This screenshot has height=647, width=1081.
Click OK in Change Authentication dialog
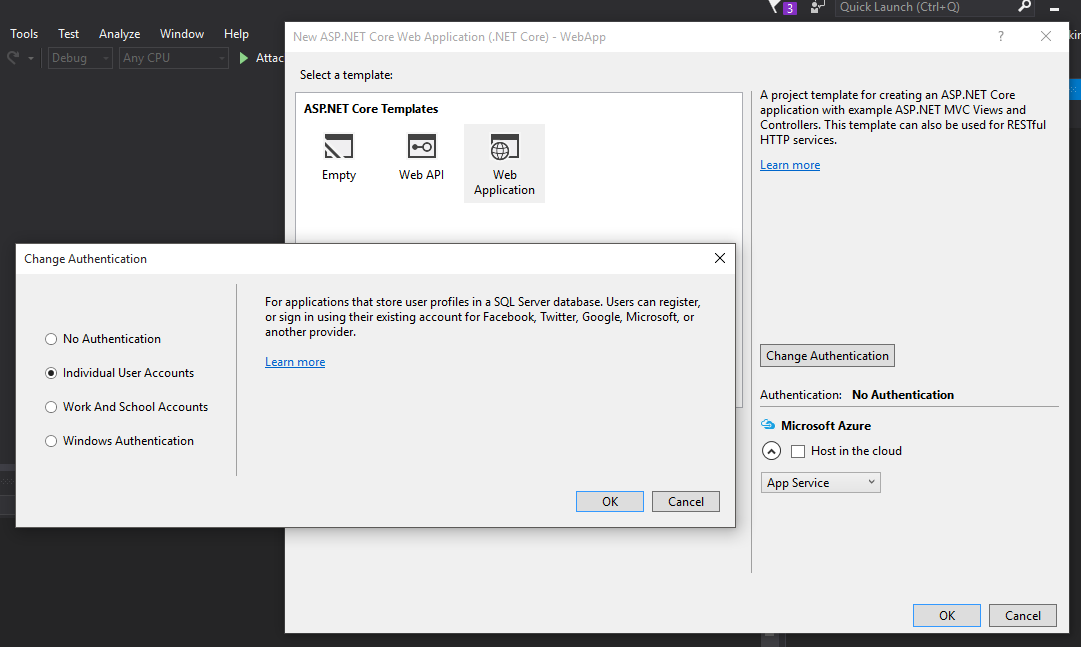(x=610, y=501)
